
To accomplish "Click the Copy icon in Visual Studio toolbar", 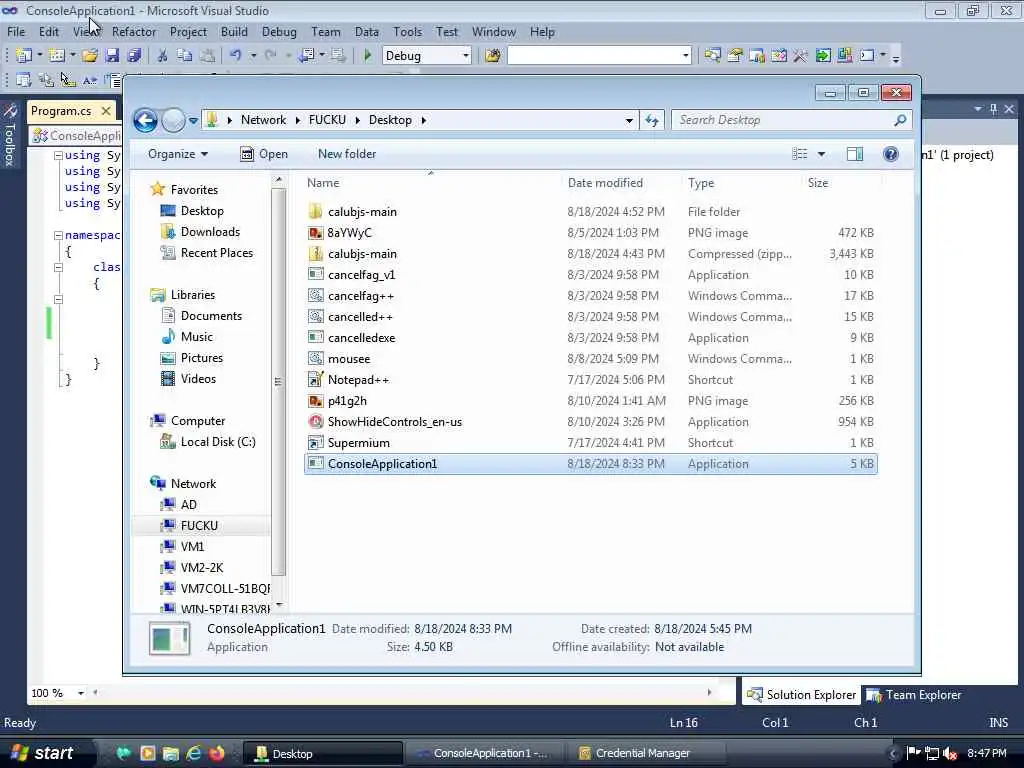I will (x=185, y=56).
